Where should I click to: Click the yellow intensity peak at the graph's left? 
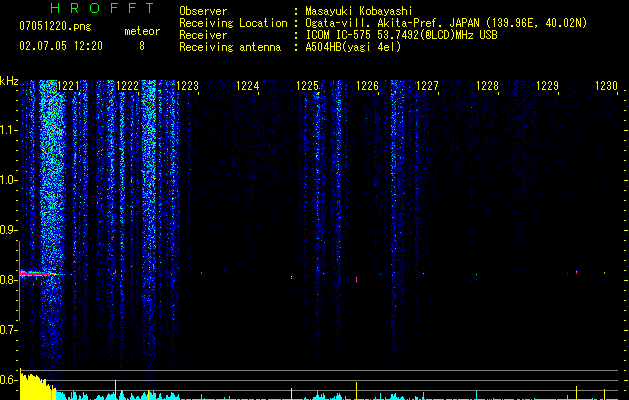pos(36,385)
